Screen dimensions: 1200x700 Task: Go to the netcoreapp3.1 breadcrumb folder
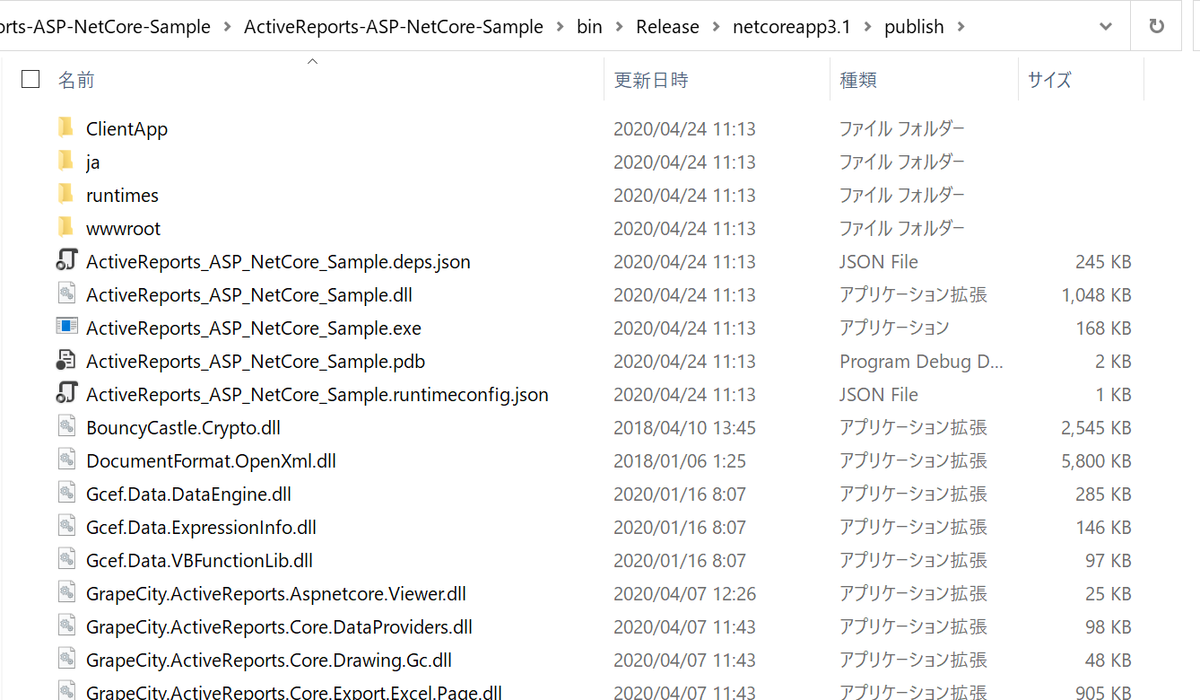coord(791,27)
